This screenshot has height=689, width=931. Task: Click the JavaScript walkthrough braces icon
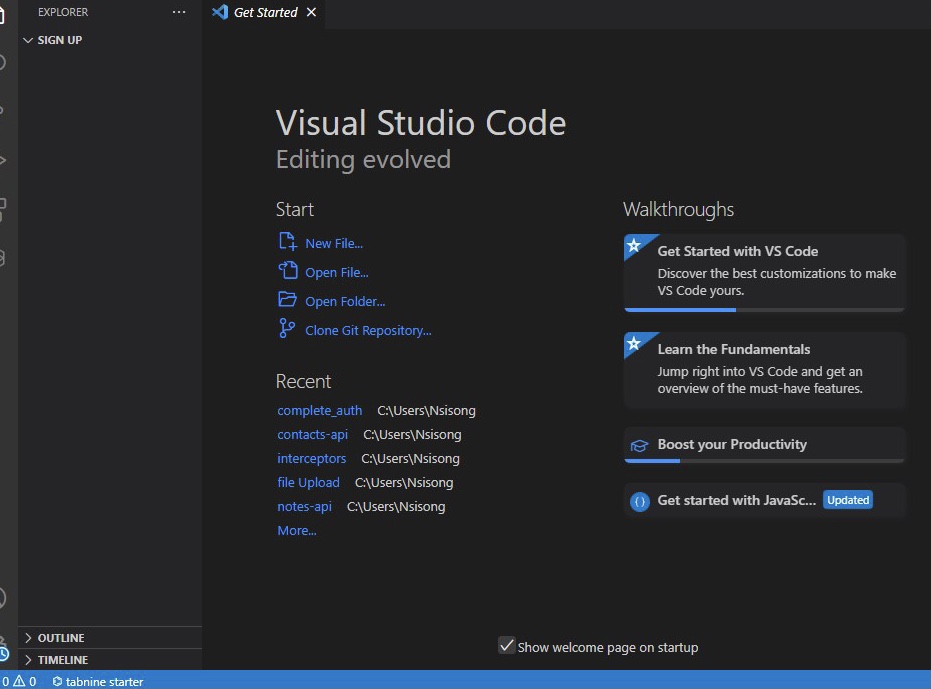[639, 501]
